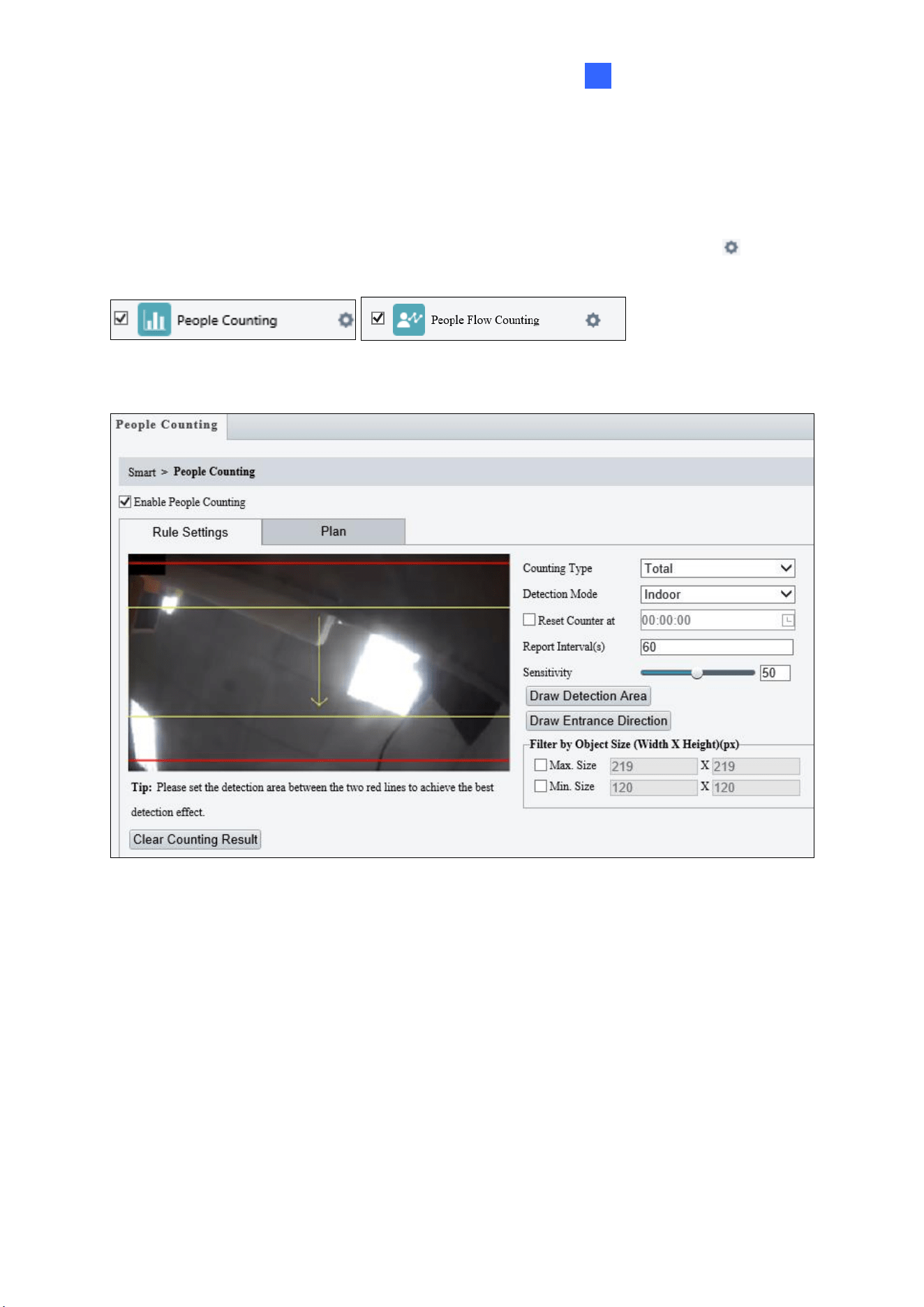Click the Draw Detection Area button
The image size is (924, 1307).
coord(588,696)
